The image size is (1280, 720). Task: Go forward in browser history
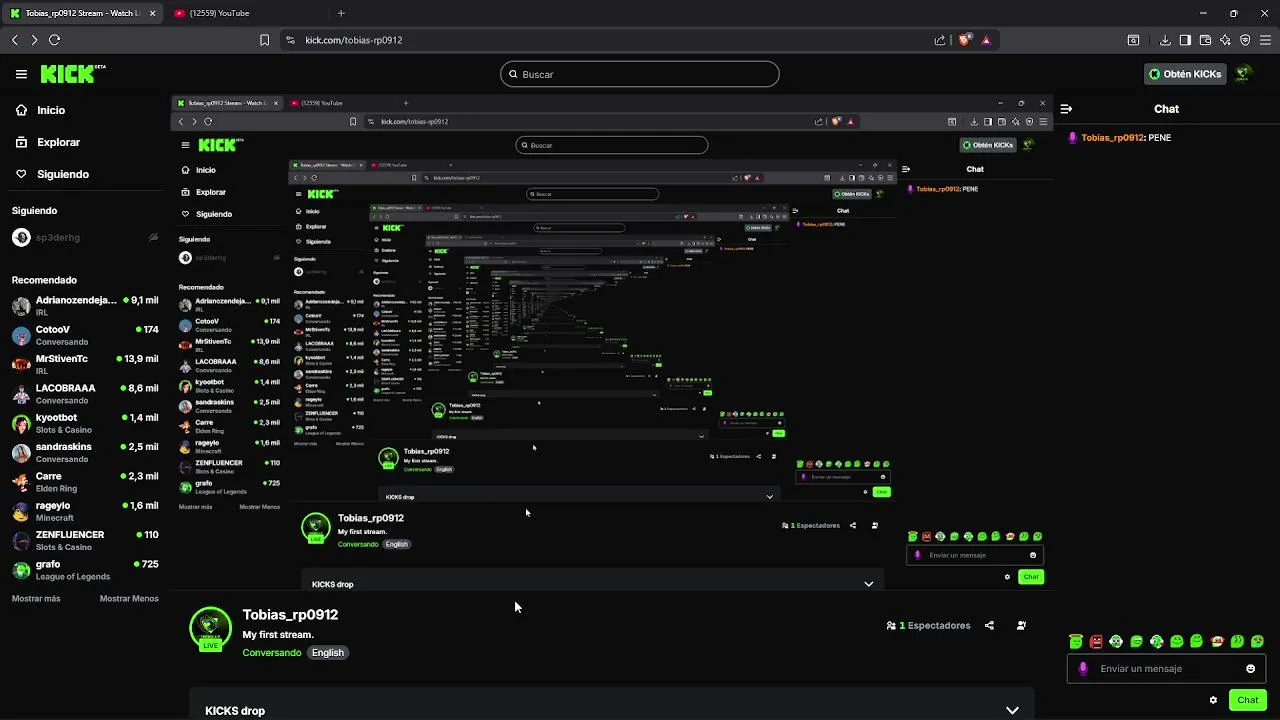click(x=34, y=40)
